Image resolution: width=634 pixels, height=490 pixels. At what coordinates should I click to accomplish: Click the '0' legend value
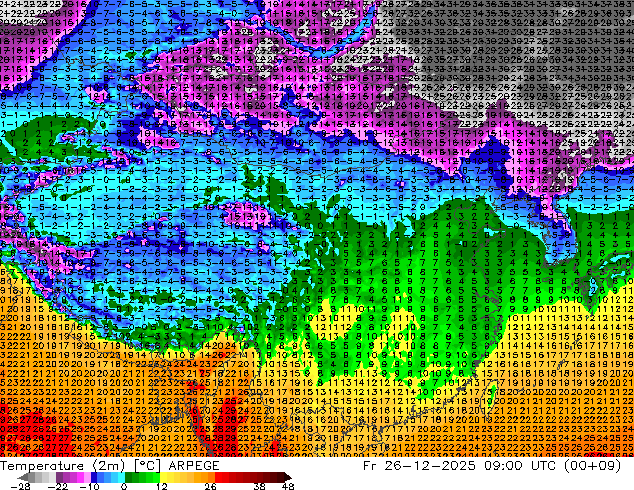[125, 486]
